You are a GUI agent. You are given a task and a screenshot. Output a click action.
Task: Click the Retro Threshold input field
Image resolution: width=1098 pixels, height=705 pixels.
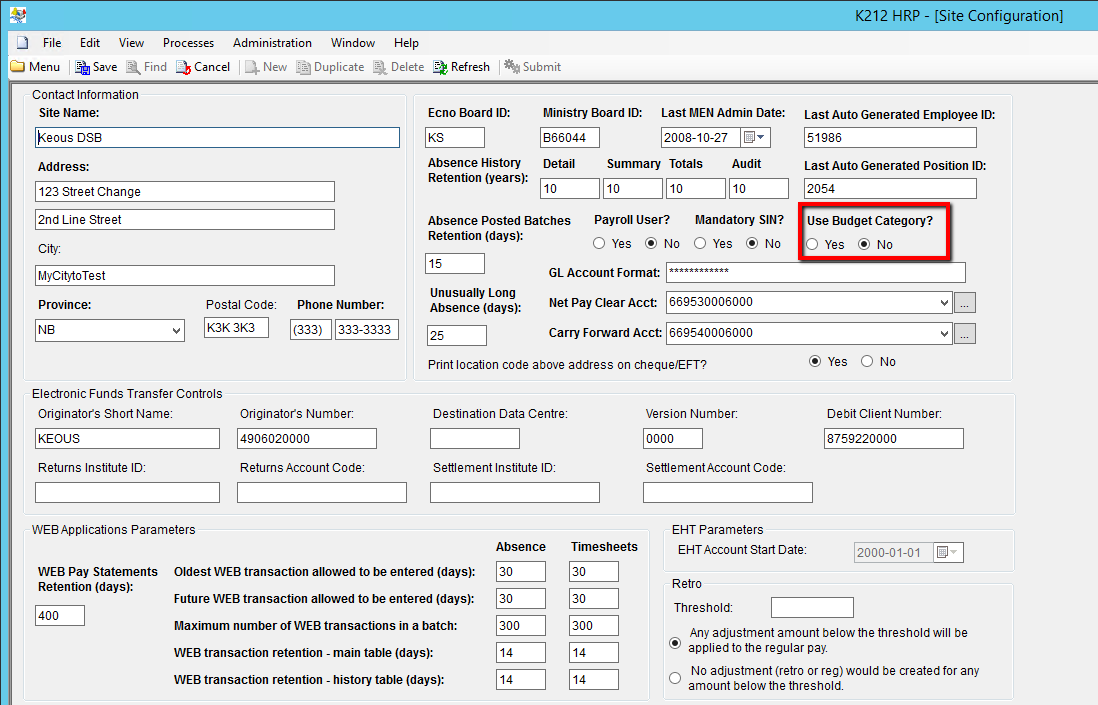(x=812, y=608)
